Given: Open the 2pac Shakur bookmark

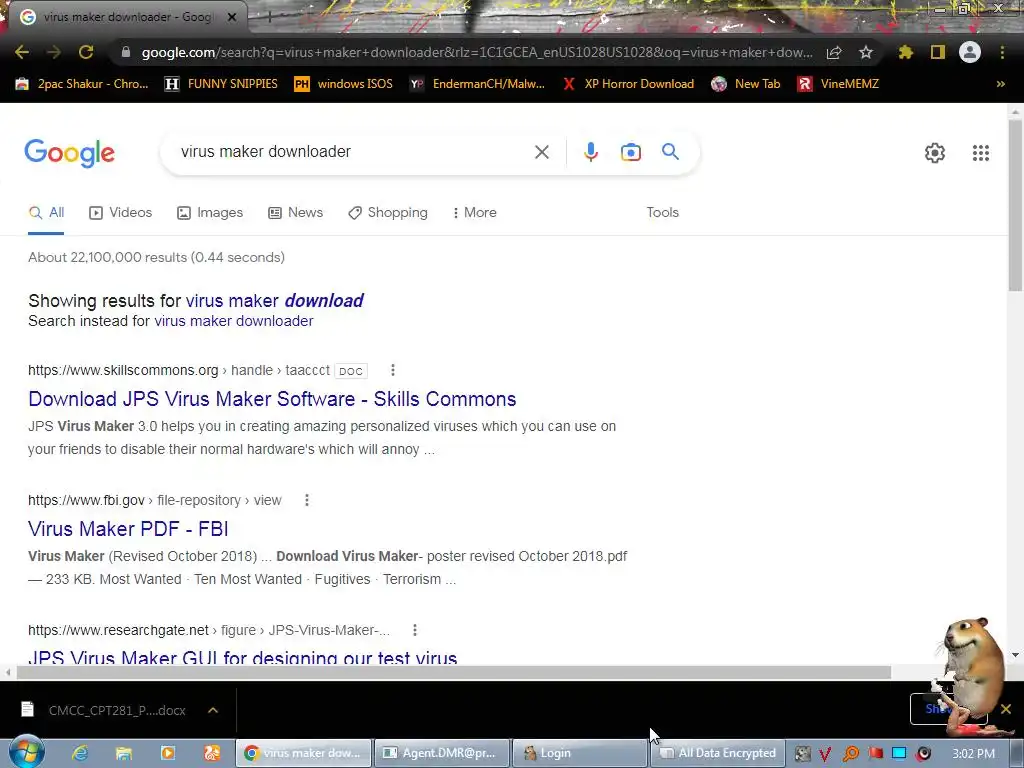Looking at the screenshot, I should coord(82,84).
